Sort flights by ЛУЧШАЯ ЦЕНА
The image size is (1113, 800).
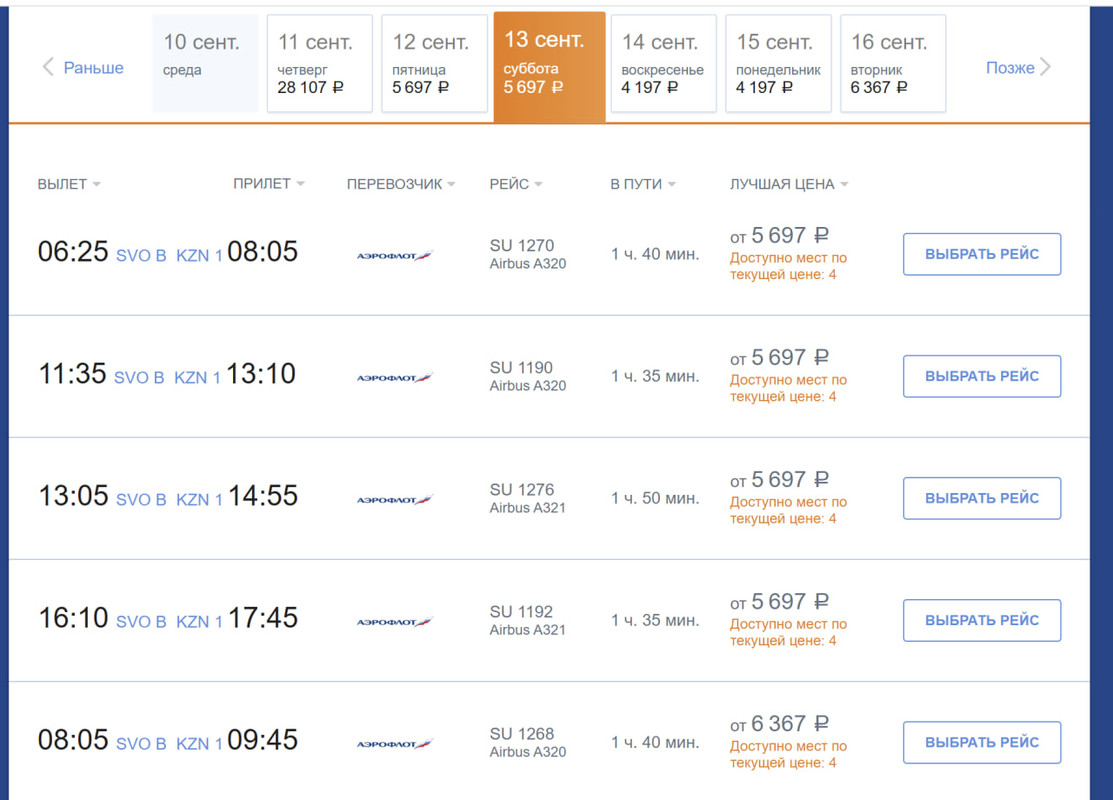coord(789,184)
